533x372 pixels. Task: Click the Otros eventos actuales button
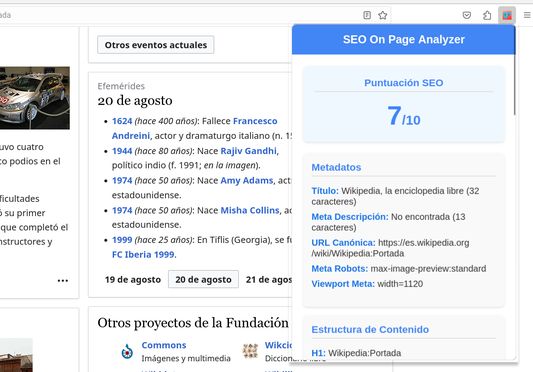pos(156,45)
